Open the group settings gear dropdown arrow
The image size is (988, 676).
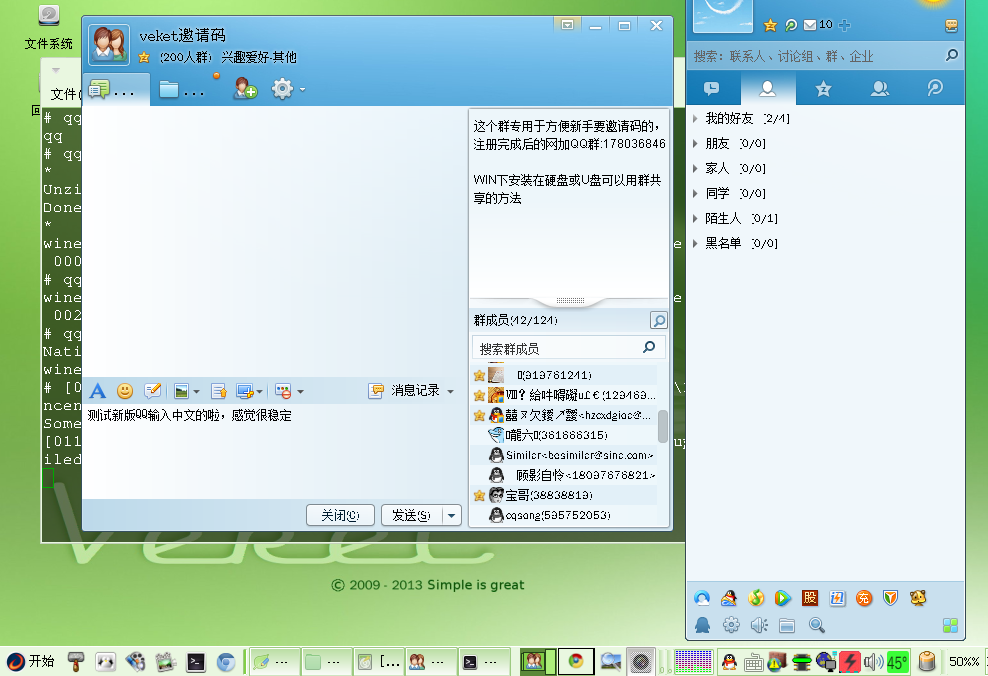tap(302, 89)
